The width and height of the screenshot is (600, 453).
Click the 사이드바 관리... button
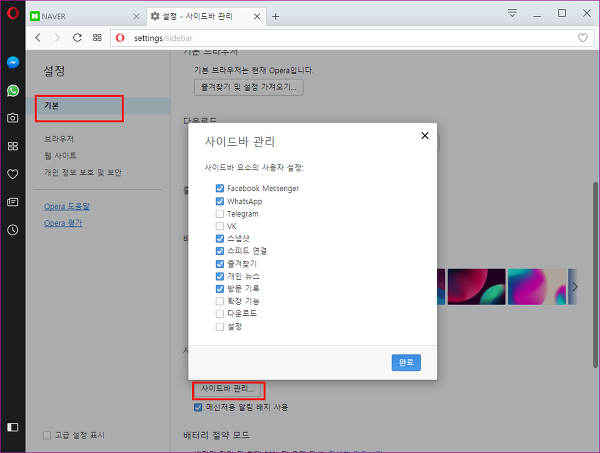pos(228,389)
